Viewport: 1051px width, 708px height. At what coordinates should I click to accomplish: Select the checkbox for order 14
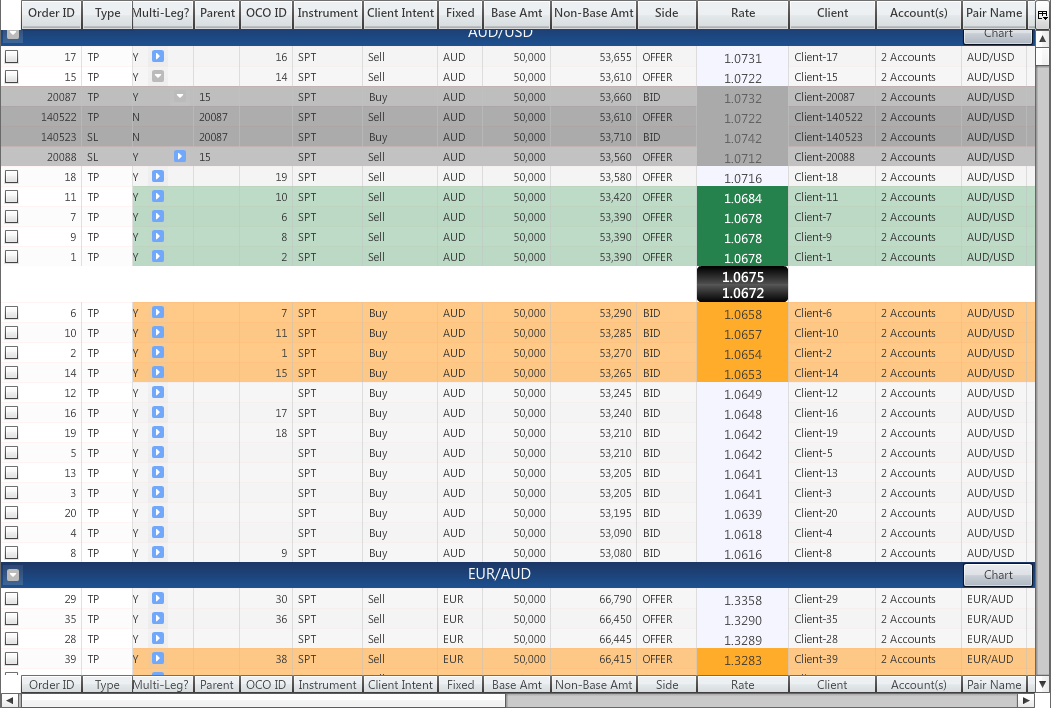12,373
